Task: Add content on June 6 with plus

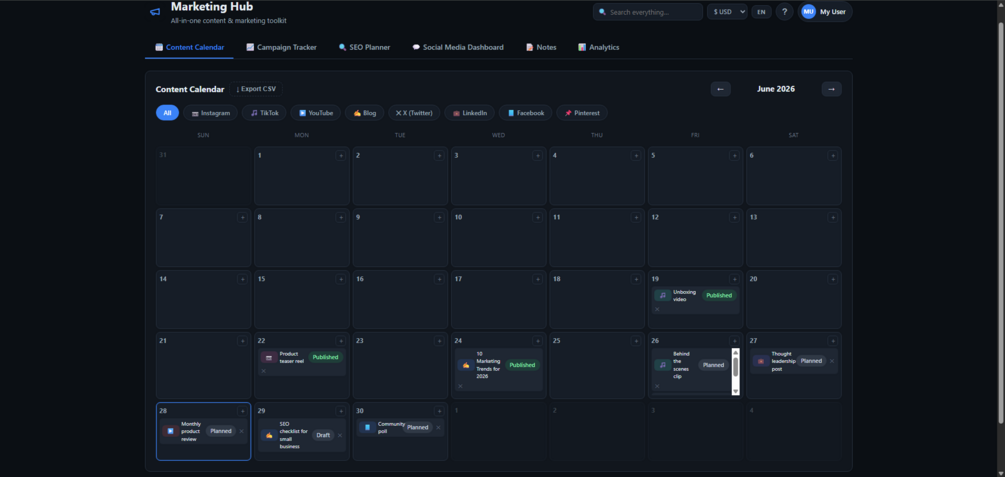Action: point(833,156)
